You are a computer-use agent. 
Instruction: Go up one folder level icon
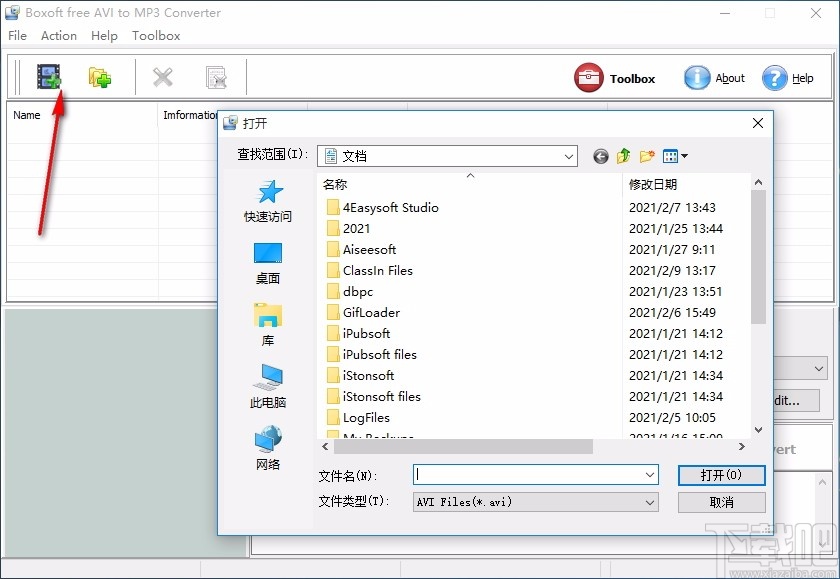click(622, 156)
